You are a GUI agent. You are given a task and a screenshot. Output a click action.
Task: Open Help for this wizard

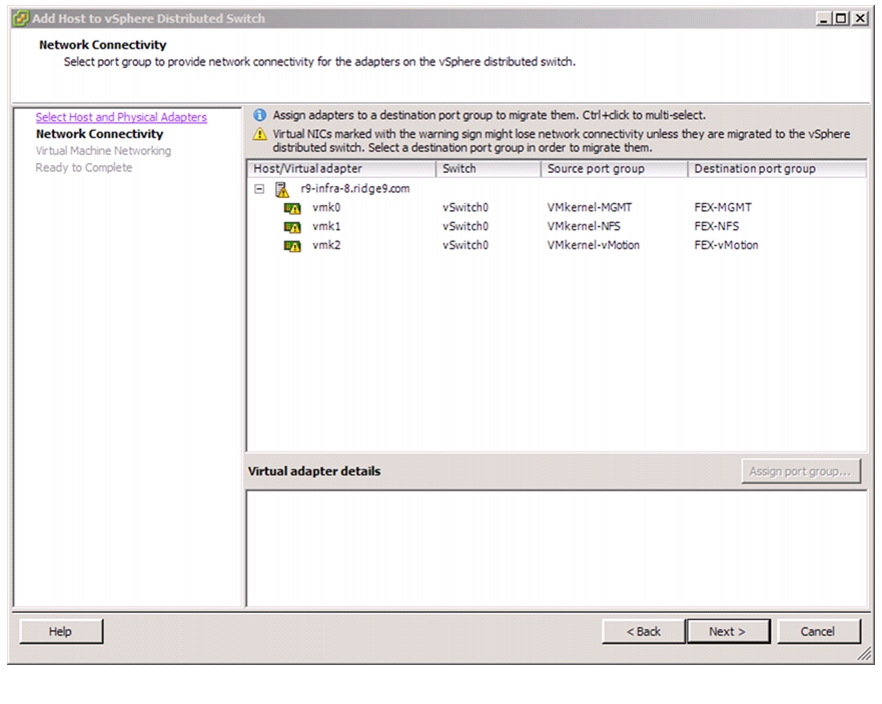pyautogui.click(x=61, y=631)
